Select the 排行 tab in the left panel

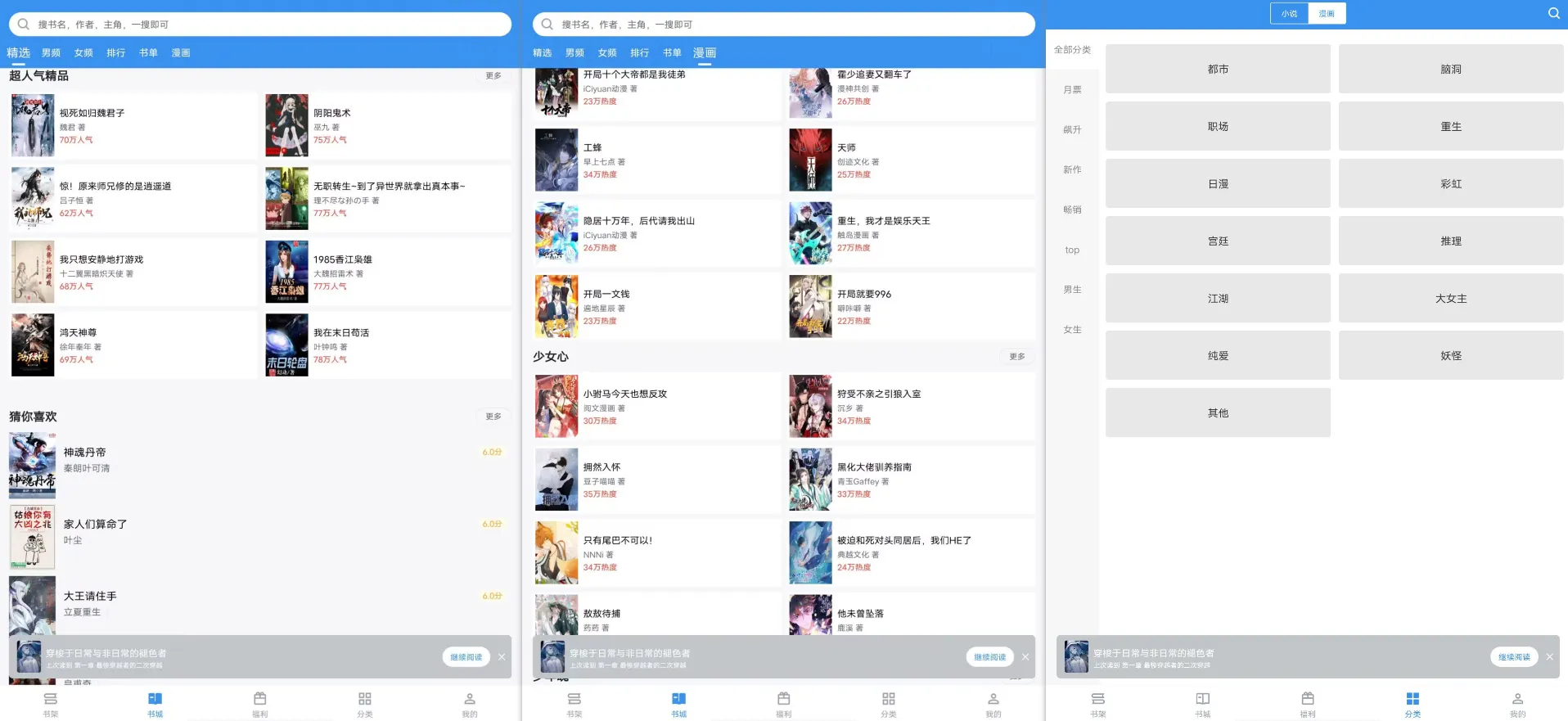click(x=116, y=52)
